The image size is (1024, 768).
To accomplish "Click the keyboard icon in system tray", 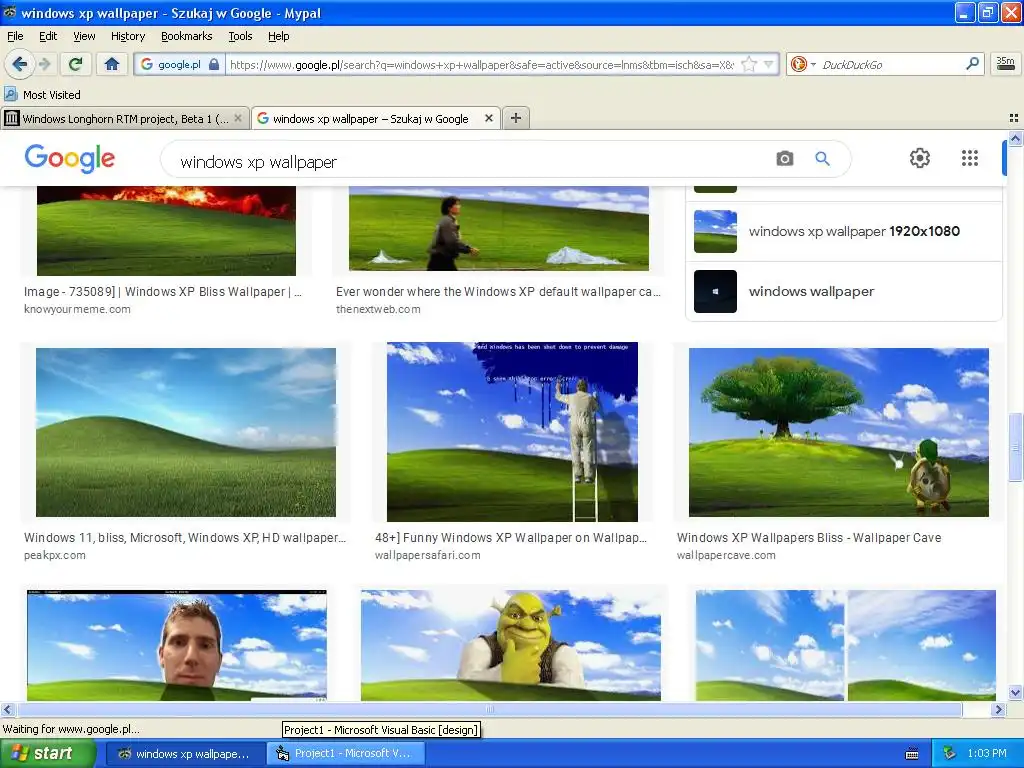I will pyautogui.click(x=912, y=754).
